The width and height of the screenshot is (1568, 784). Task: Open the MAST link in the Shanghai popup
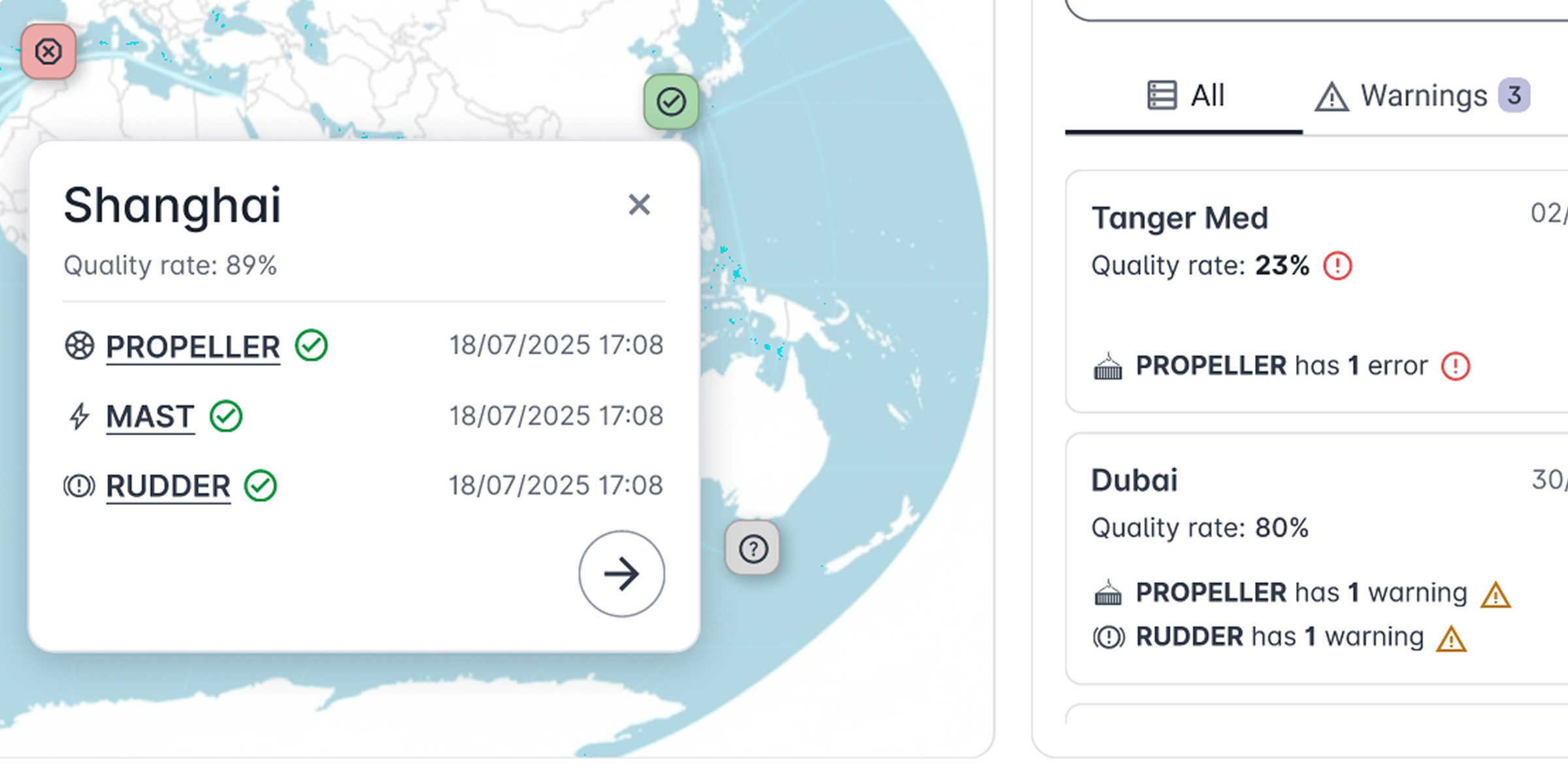[x=150, y=416]
